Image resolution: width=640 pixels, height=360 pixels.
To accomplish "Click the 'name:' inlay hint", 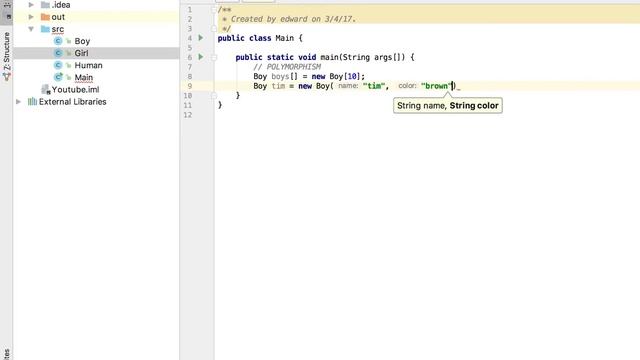I will (348, 86).
